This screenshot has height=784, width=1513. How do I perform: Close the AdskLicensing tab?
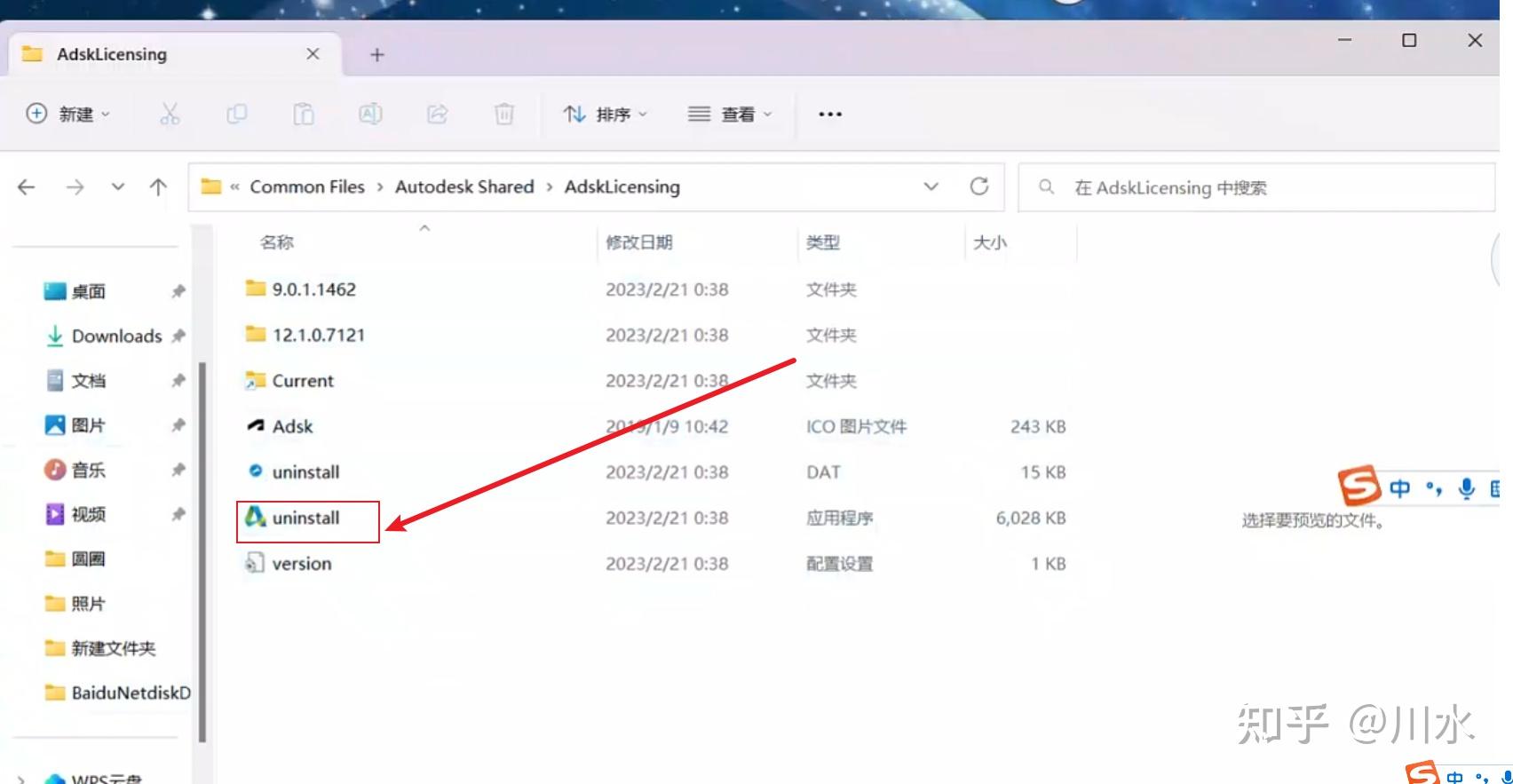click(x=313, y=54)
